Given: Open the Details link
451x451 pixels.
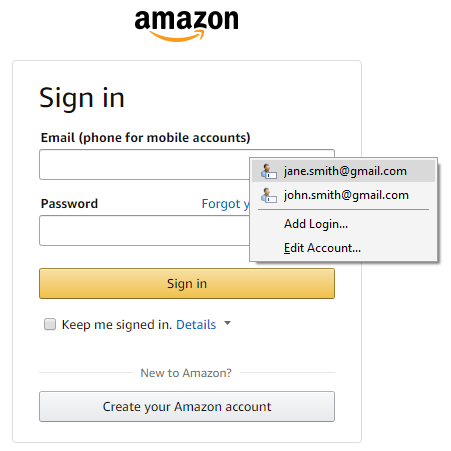Looking at the screenshot, I should (x=196, y=325).
